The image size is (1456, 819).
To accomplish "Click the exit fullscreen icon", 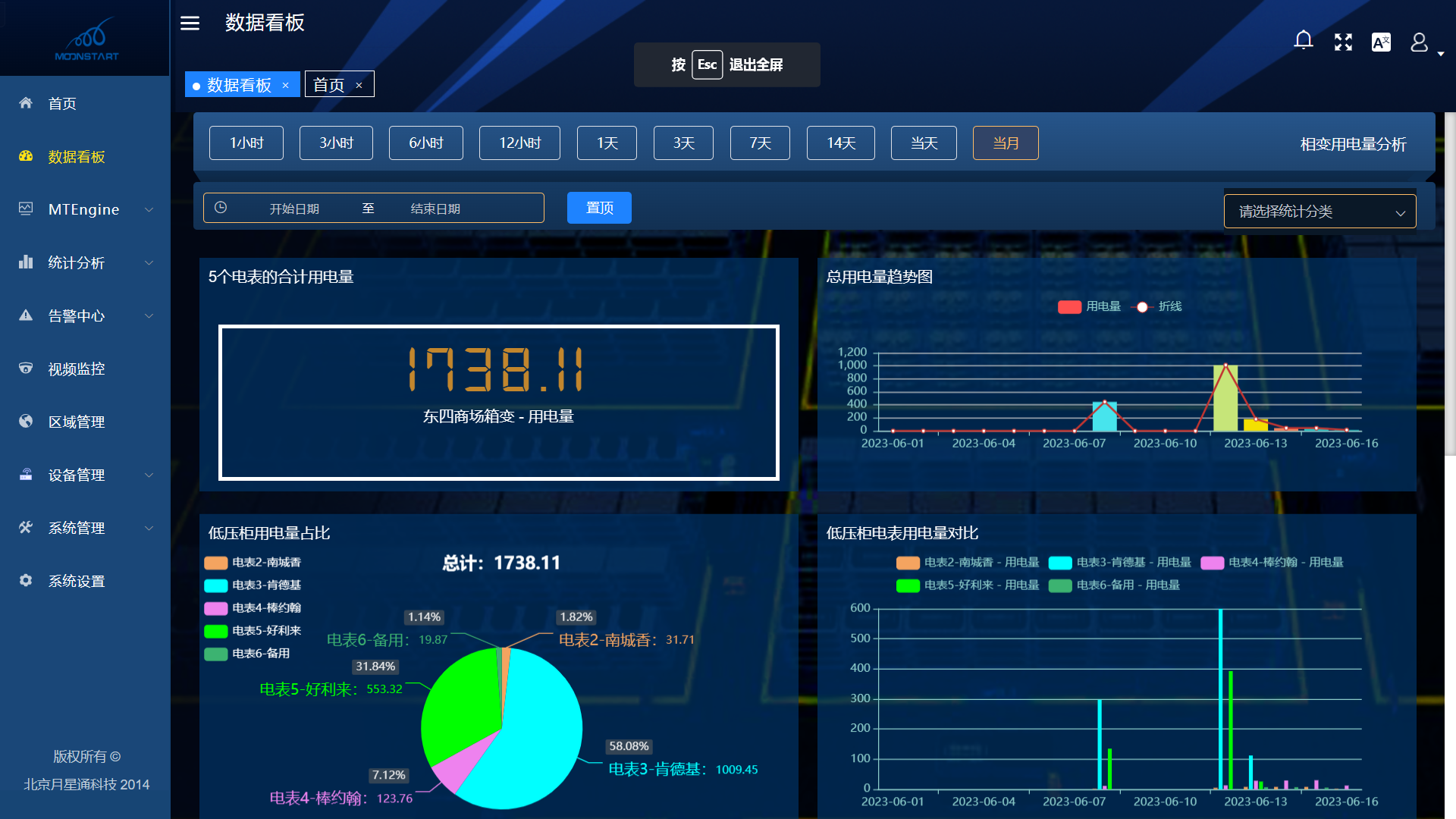I will tap(1343, 42).
